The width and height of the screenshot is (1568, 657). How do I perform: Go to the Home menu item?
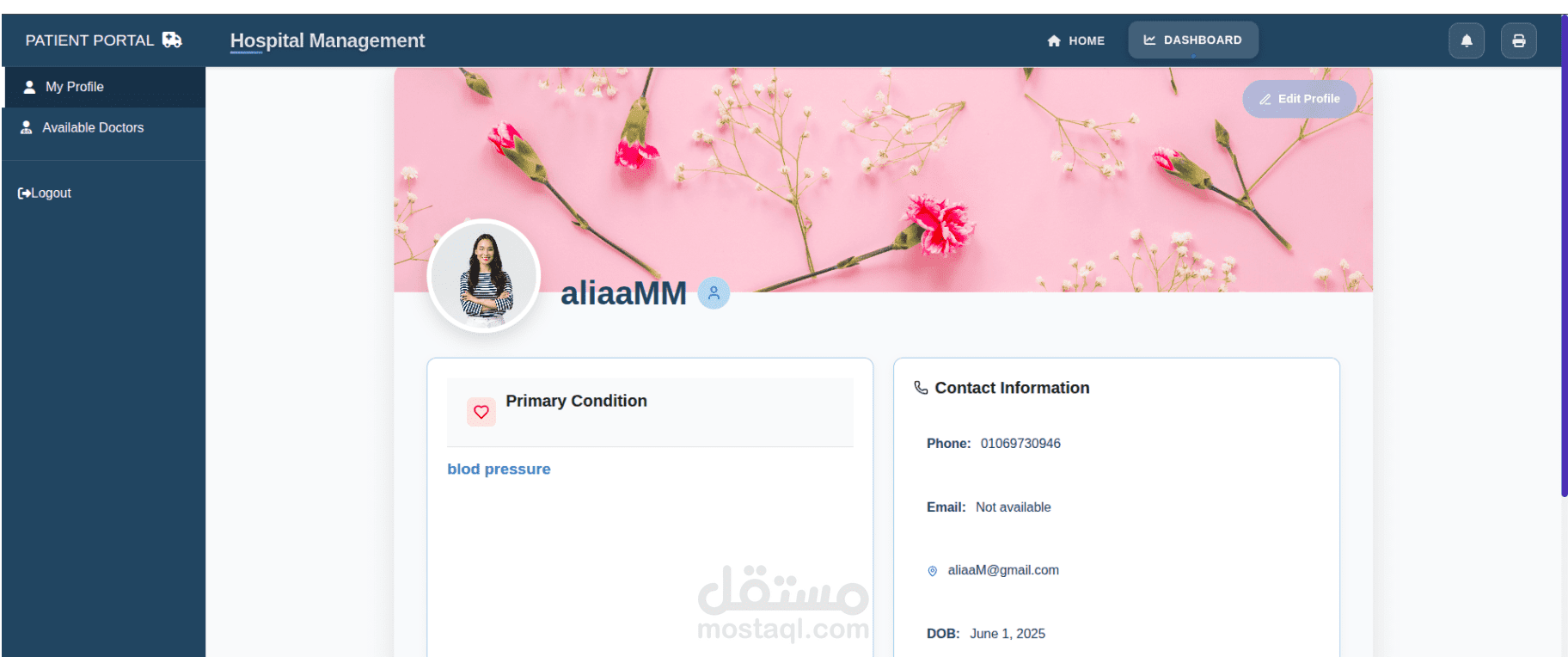(x=1076, y=40)
